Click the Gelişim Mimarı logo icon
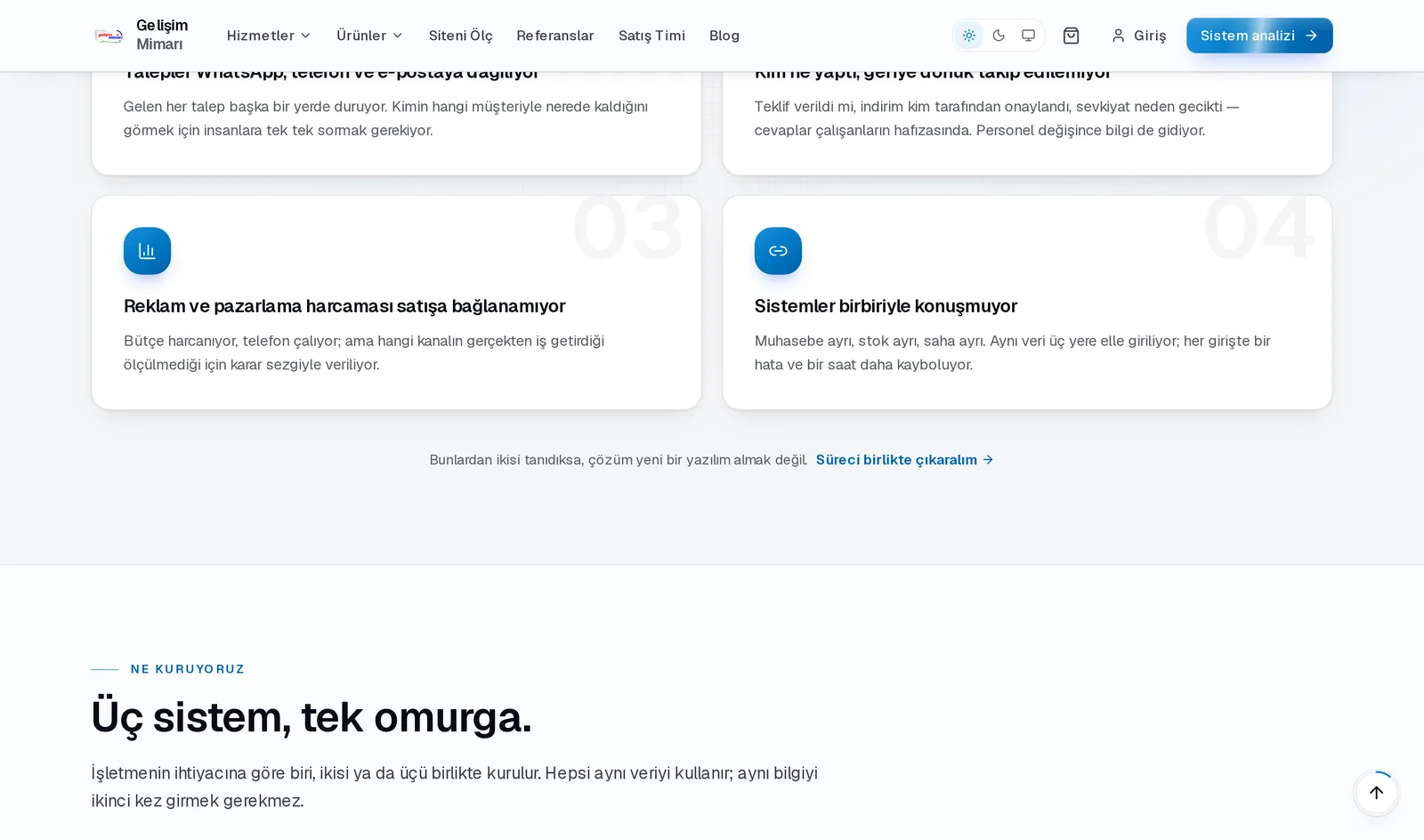 109,36
